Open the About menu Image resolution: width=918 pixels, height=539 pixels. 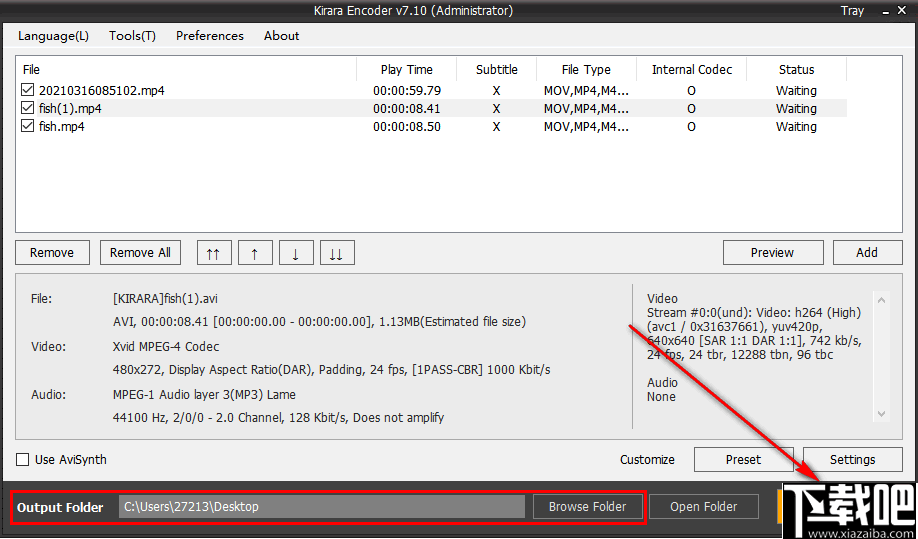(x=282, y=36)
